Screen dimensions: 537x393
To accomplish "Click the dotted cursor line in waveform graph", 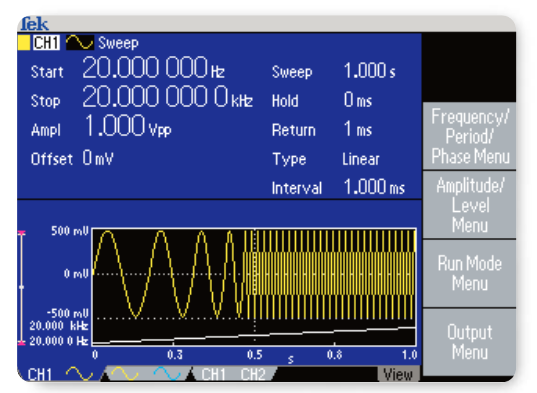I will [x=254, y=286].
